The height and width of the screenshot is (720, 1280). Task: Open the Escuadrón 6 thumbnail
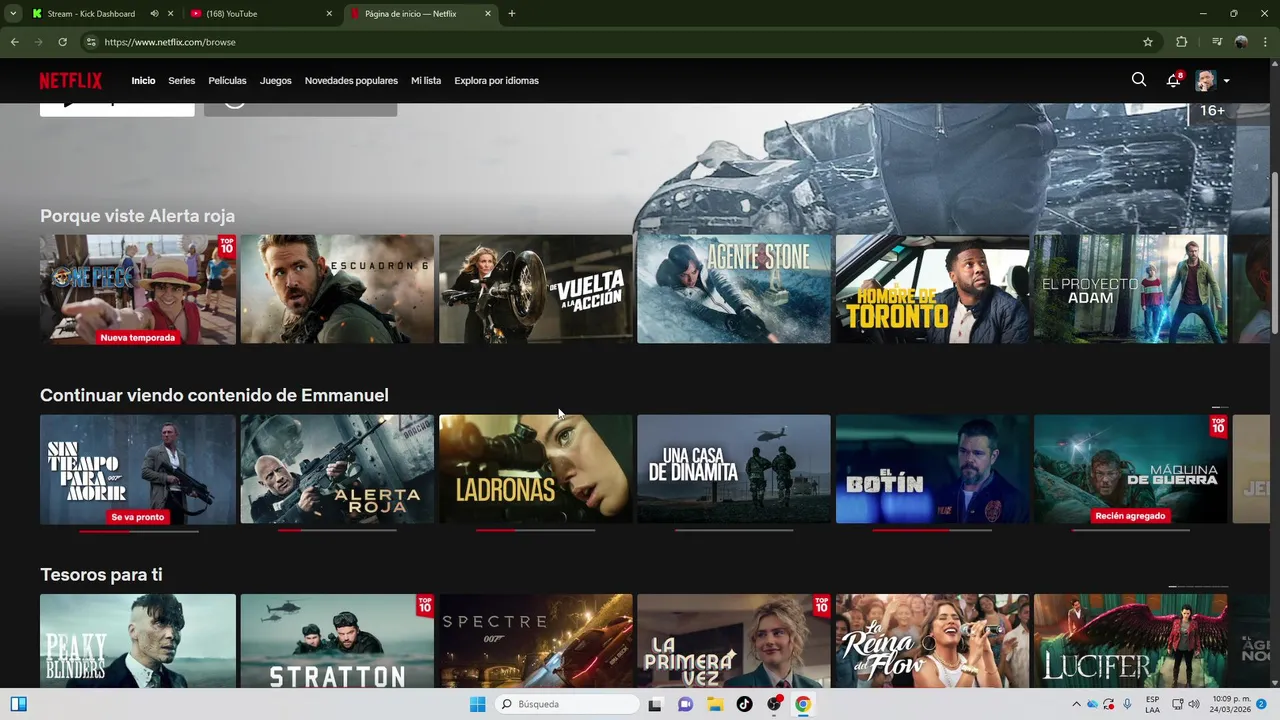(337, 289)
